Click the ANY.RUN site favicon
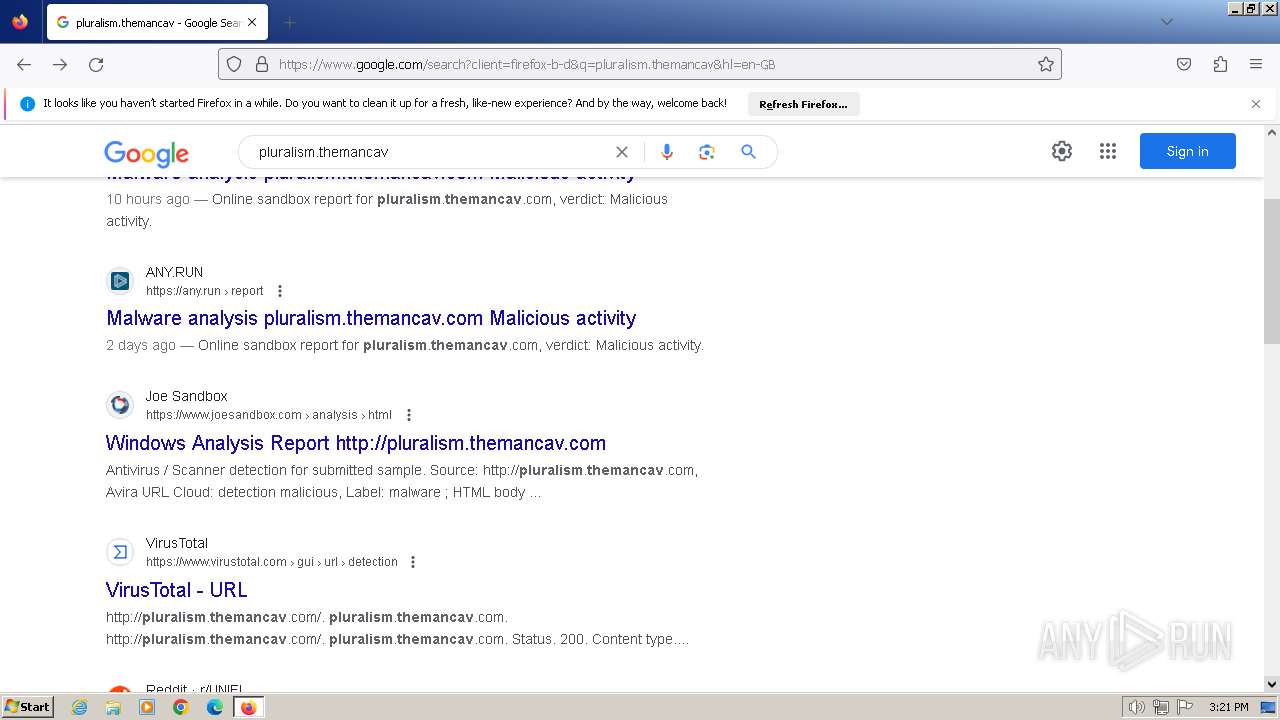The width and height of the screenshot is (1280, 720). coord(120,281)
